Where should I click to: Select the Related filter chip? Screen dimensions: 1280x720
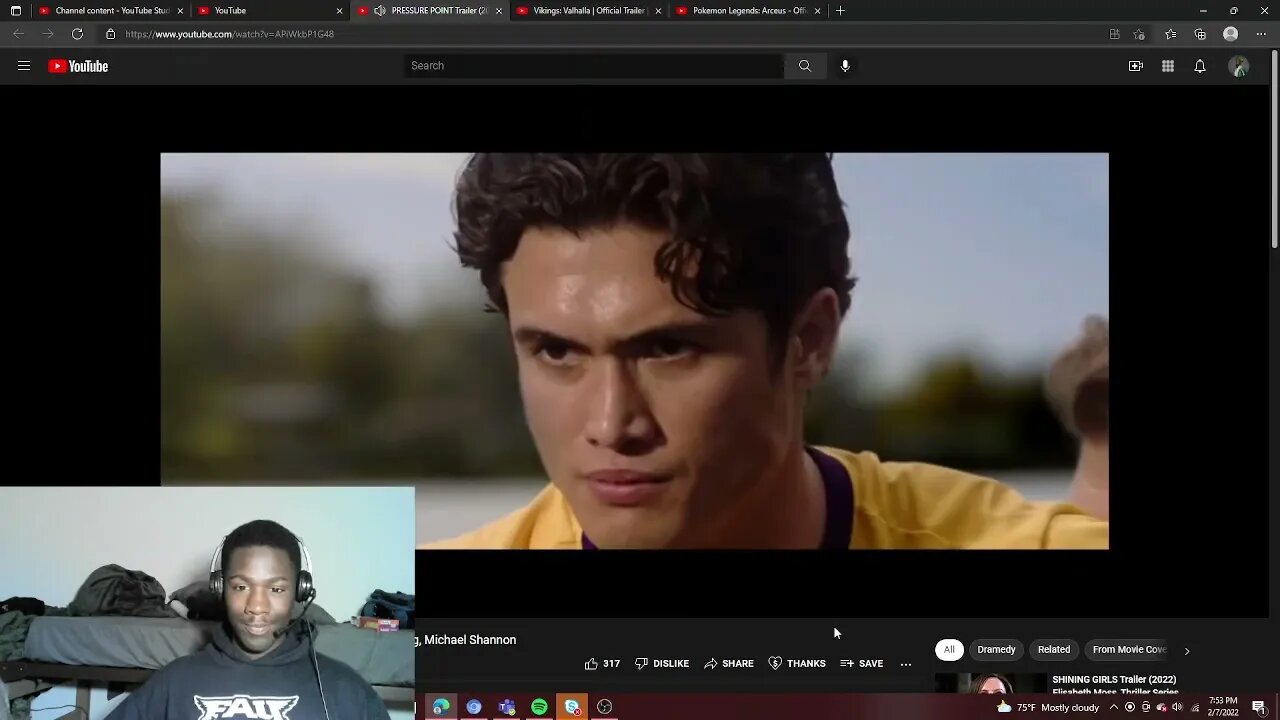tap(1054, 649)
